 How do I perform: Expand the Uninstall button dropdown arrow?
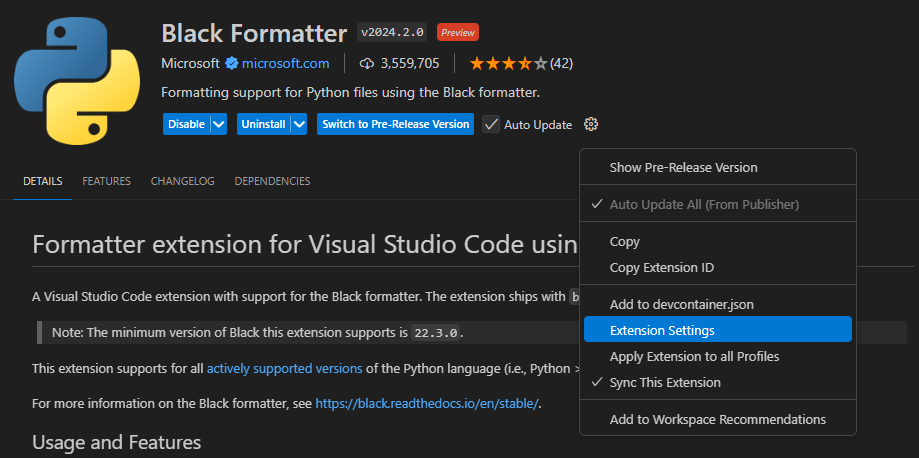pyautogui.click(x=299, y=124)
